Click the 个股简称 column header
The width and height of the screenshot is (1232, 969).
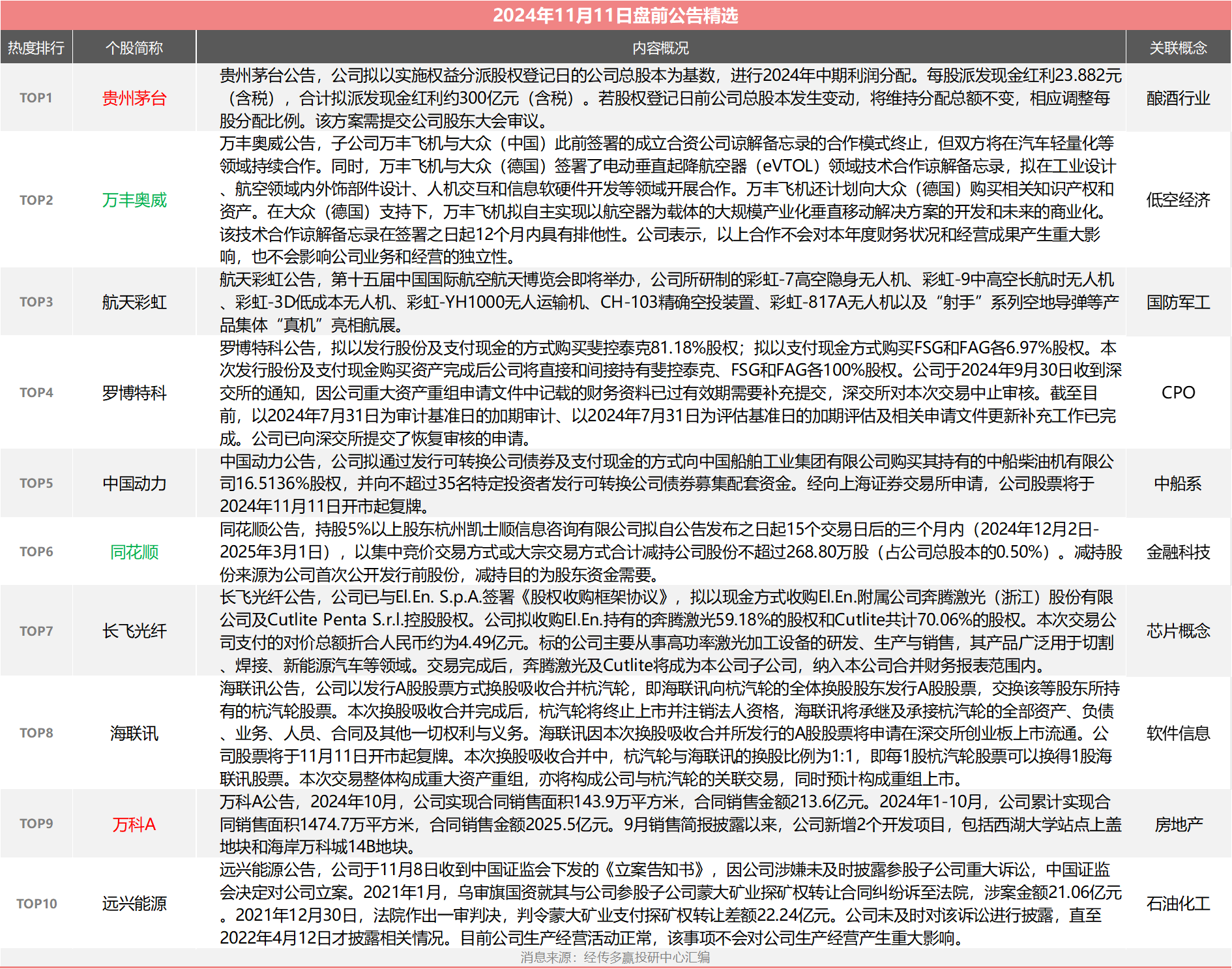coord(134,48)
